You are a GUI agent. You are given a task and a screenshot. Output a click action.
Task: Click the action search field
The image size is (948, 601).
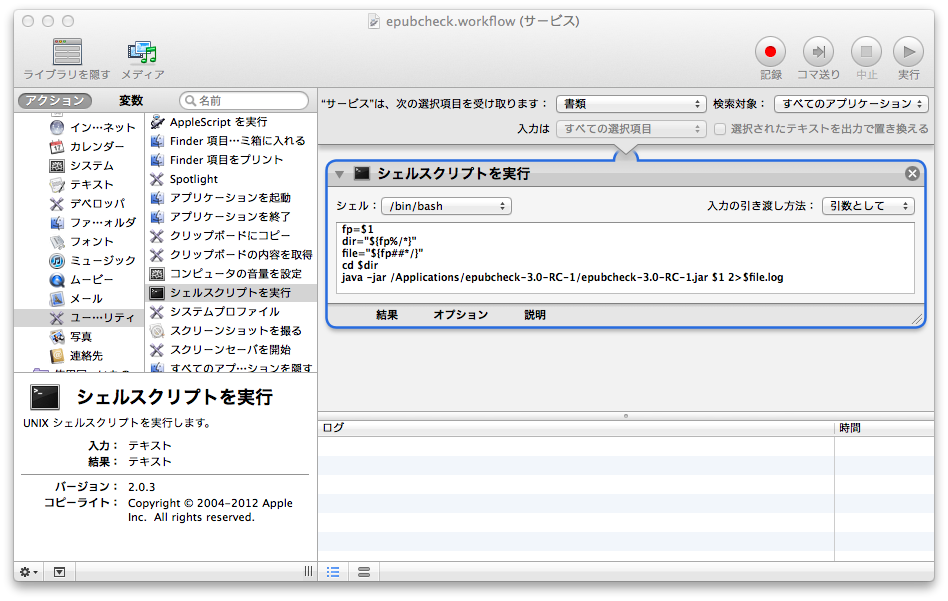click(244, 100)
